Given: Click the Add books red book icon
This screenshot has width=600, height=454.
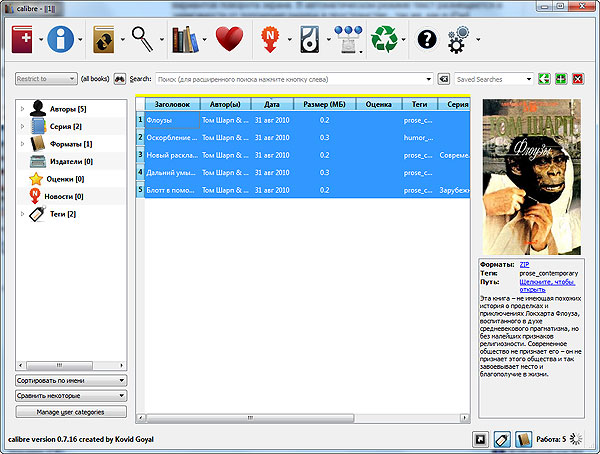Looking at the screenshot, I should click(23, 40).
